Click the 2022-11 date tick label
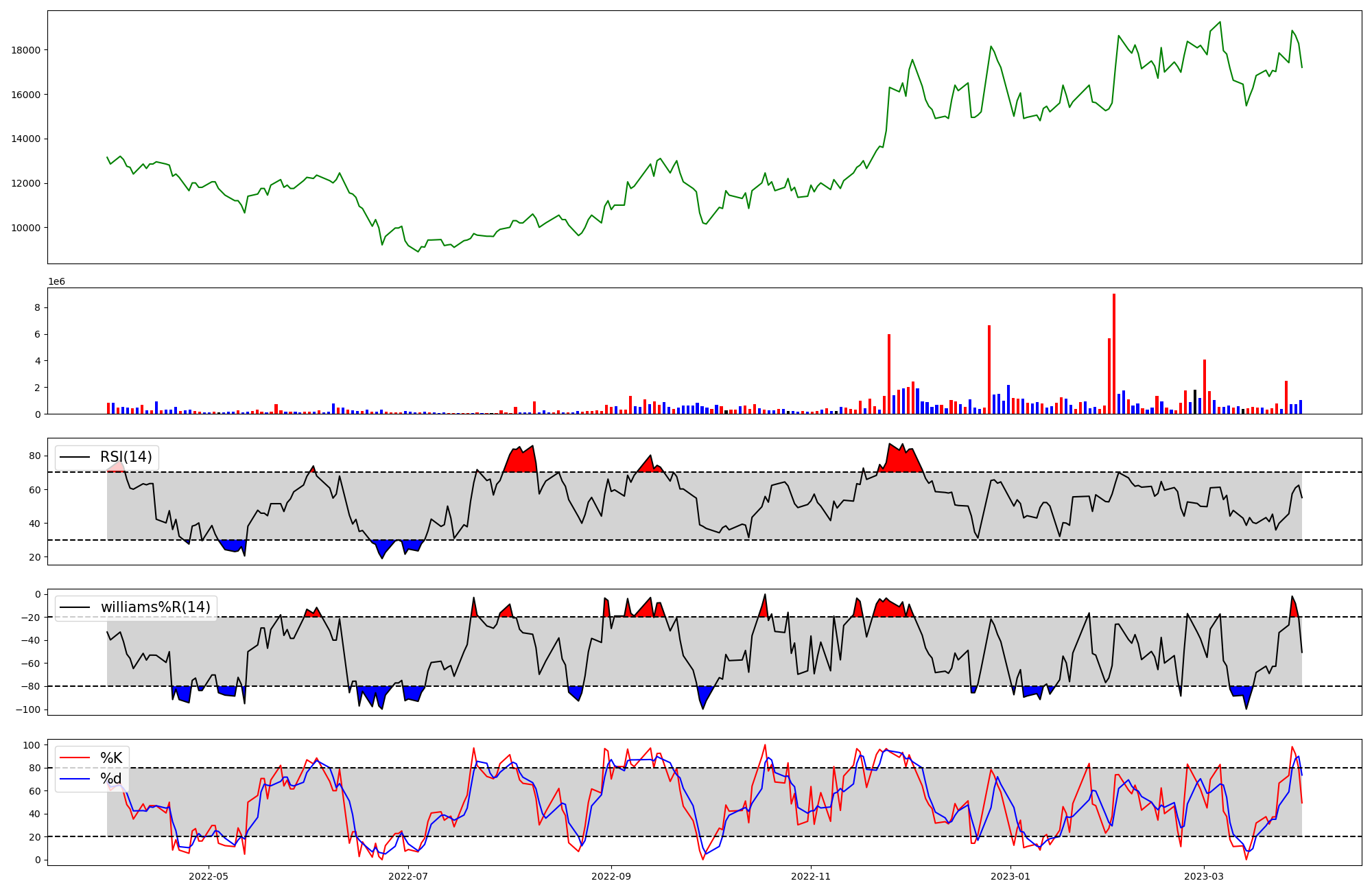1372x892 pixels. 811,876
